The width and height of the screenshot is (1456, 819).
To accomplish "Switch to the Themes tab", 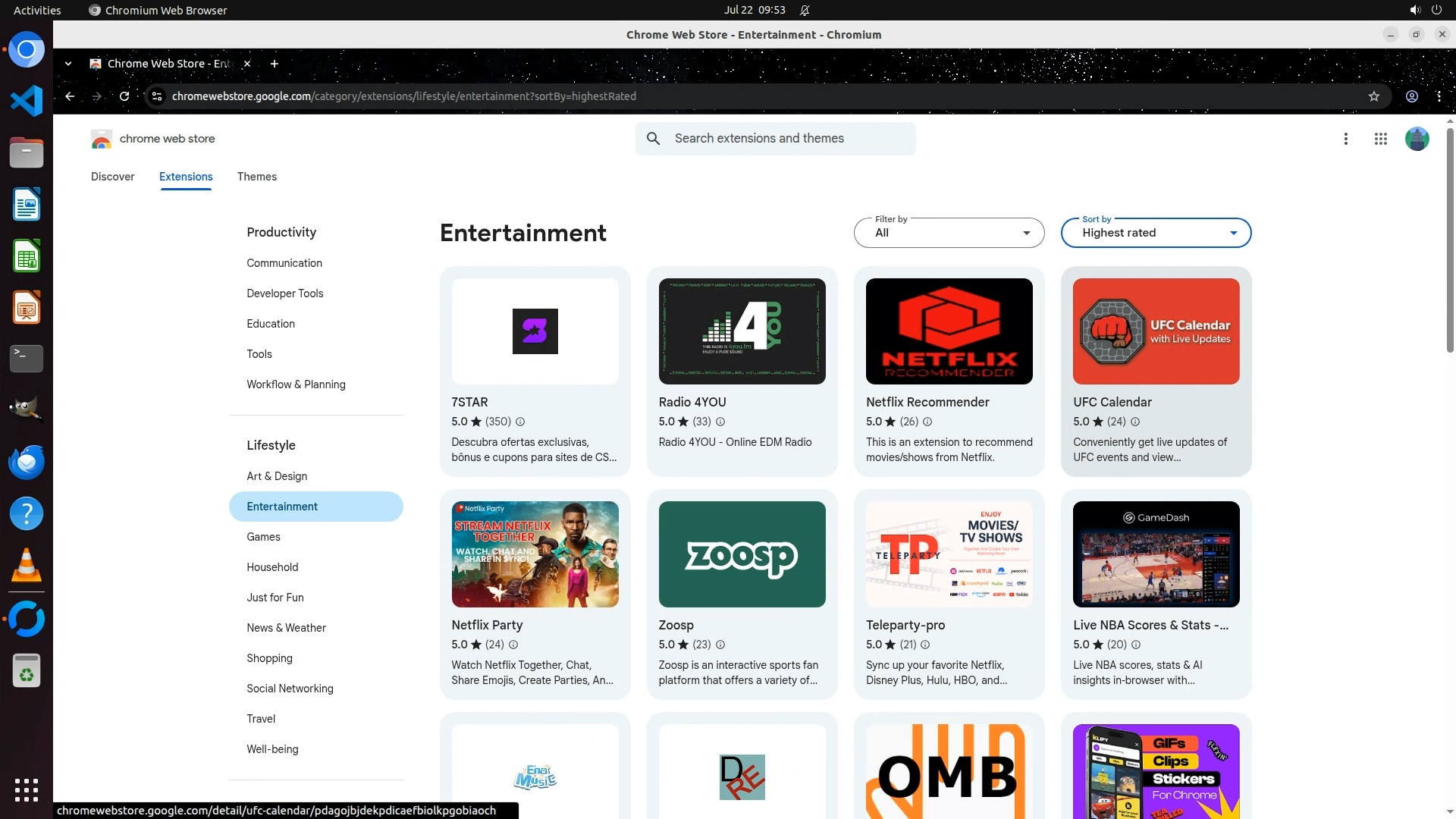I will [x=256, y=177].
